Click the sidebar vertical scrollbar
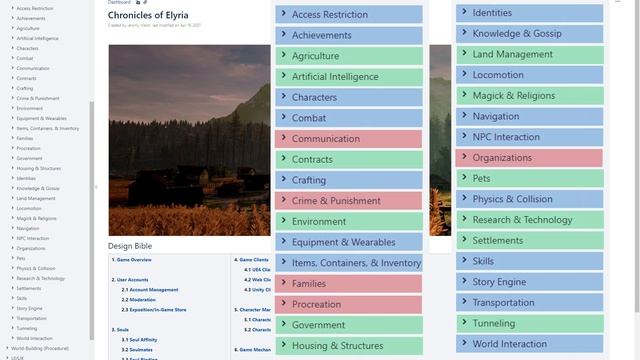The image size is (640, 360). [92, 220]
